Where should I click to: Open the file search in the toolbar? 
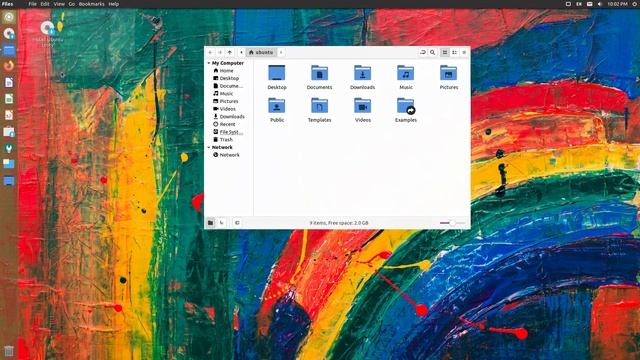[x=433, y=52]
